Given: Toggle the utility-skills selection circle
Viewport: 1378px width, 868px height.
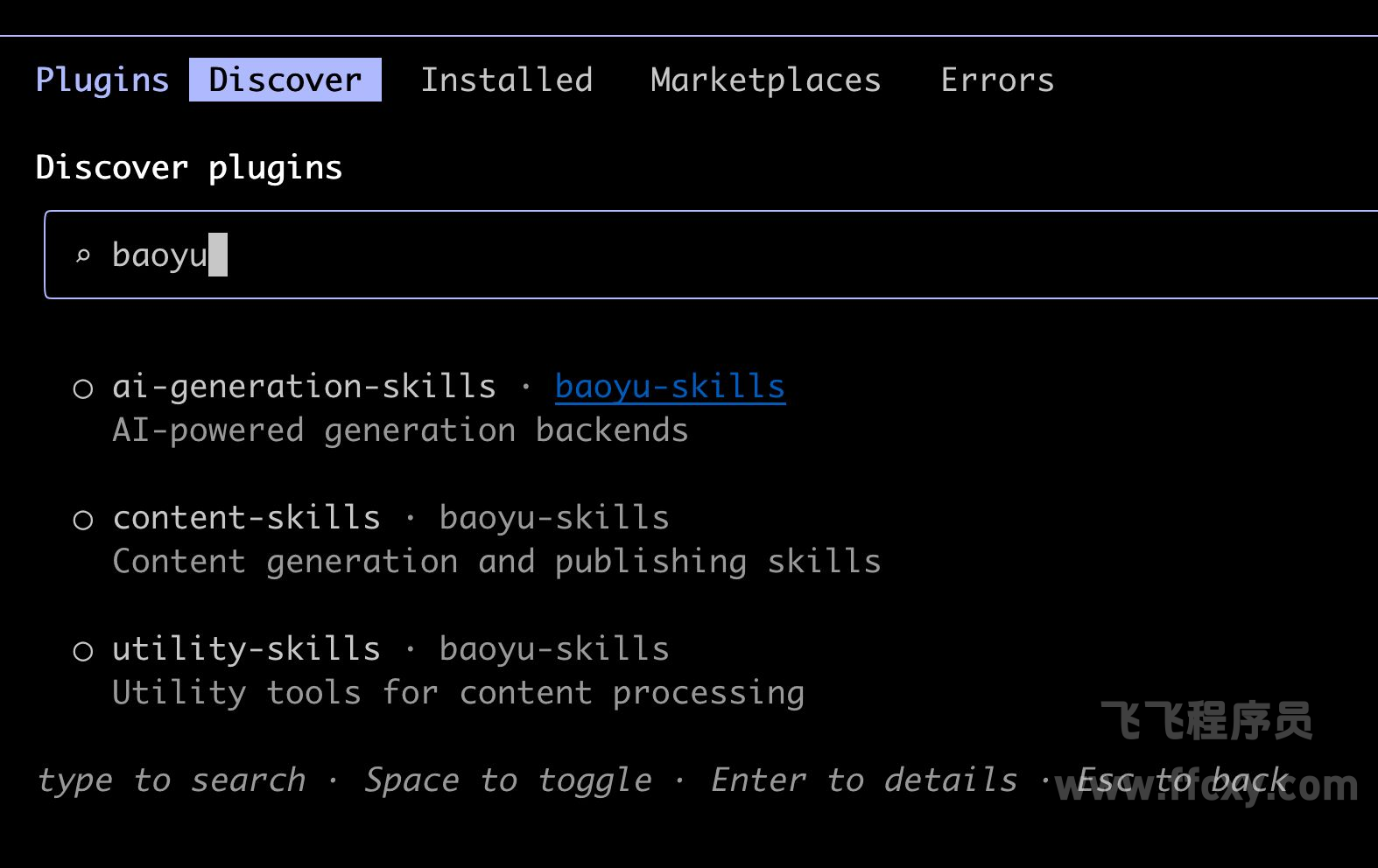Looking at the screenshot, I should [x=83, y=651].
